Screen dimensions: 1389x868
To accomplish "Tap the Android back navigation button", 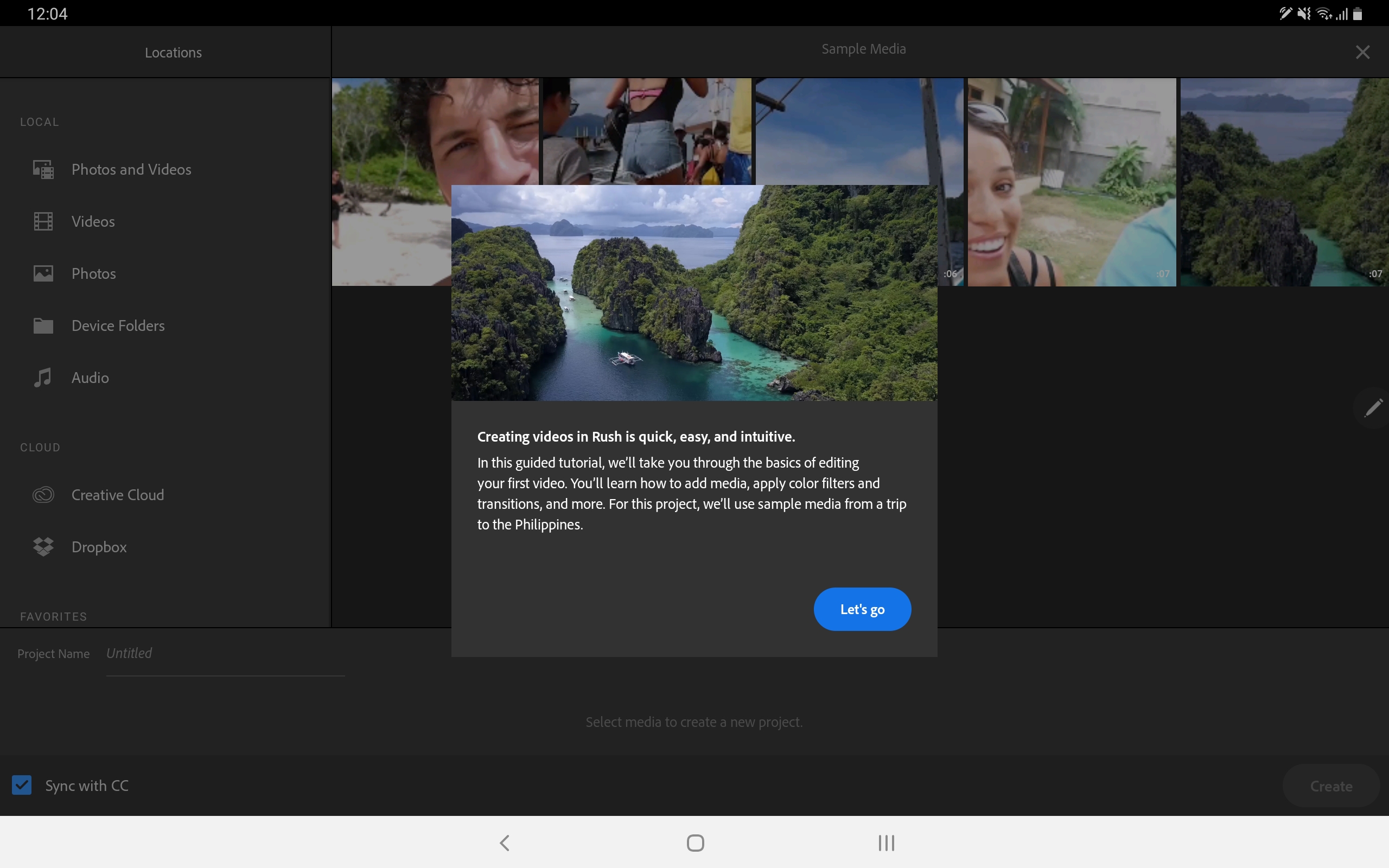I will (x=505, y=842).
